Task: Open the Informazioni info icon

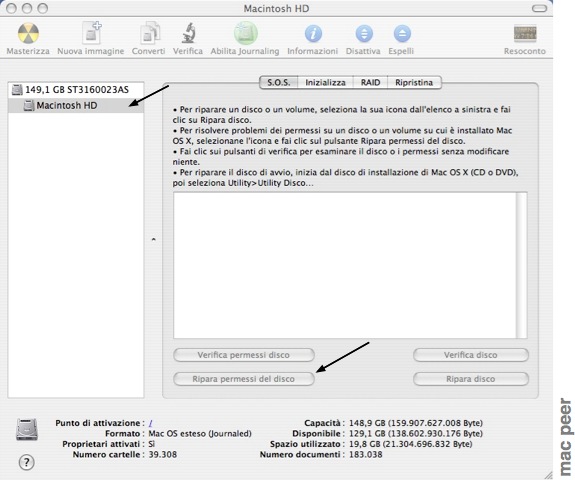Action: coord(313,34)
